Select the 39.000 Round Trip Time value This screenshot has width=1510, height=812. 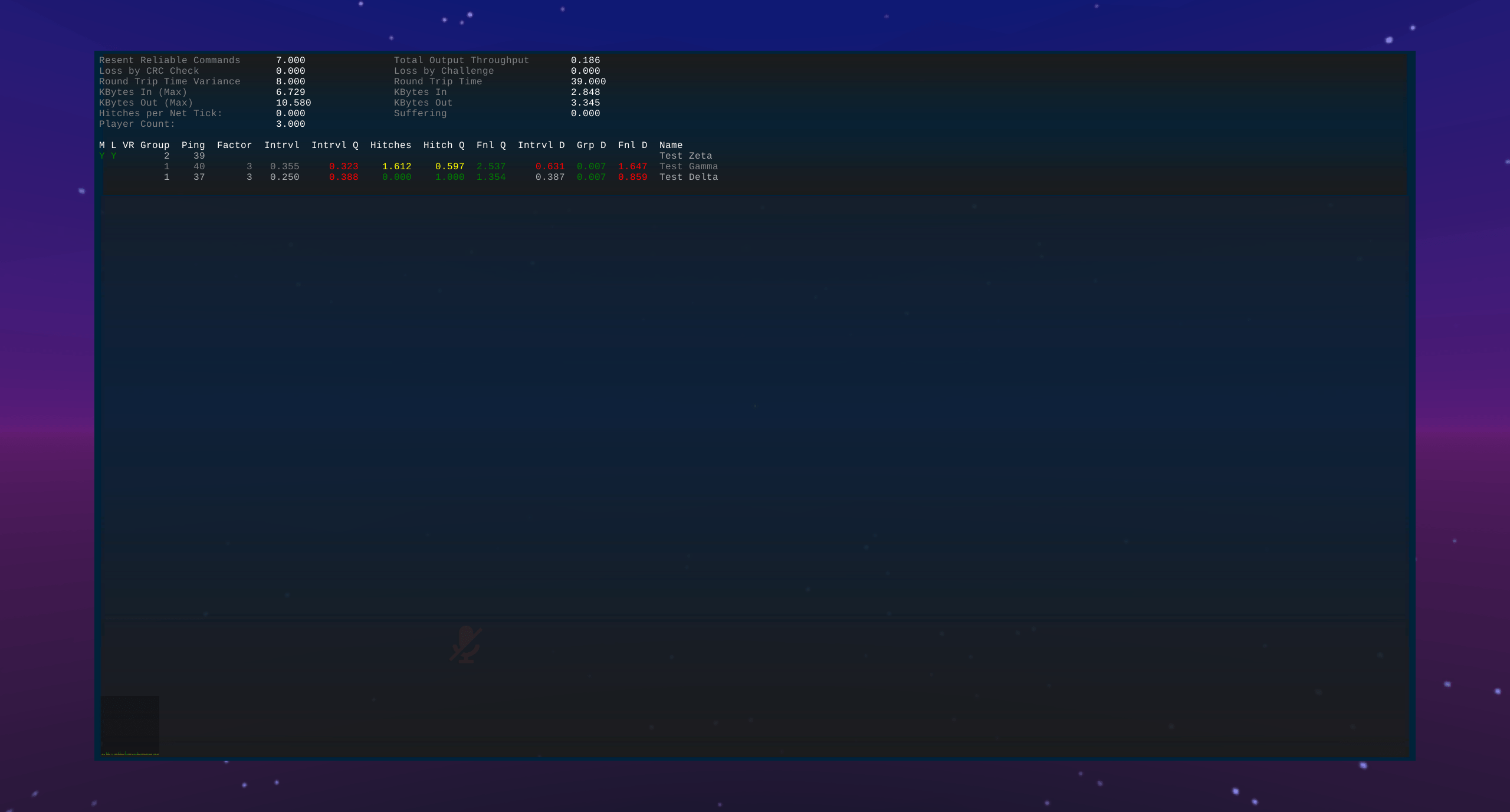pyautogui.click(x=589, y=81)
